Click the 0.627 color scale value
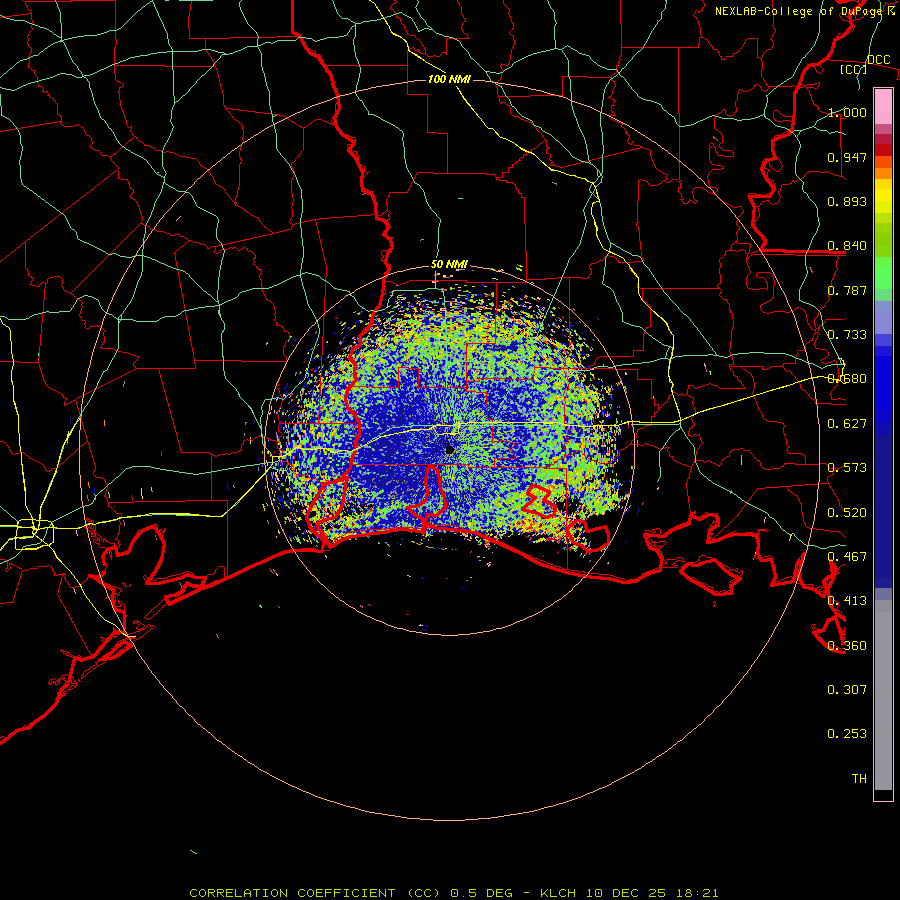Screen dimensions: 900x900 coord(847,424)
